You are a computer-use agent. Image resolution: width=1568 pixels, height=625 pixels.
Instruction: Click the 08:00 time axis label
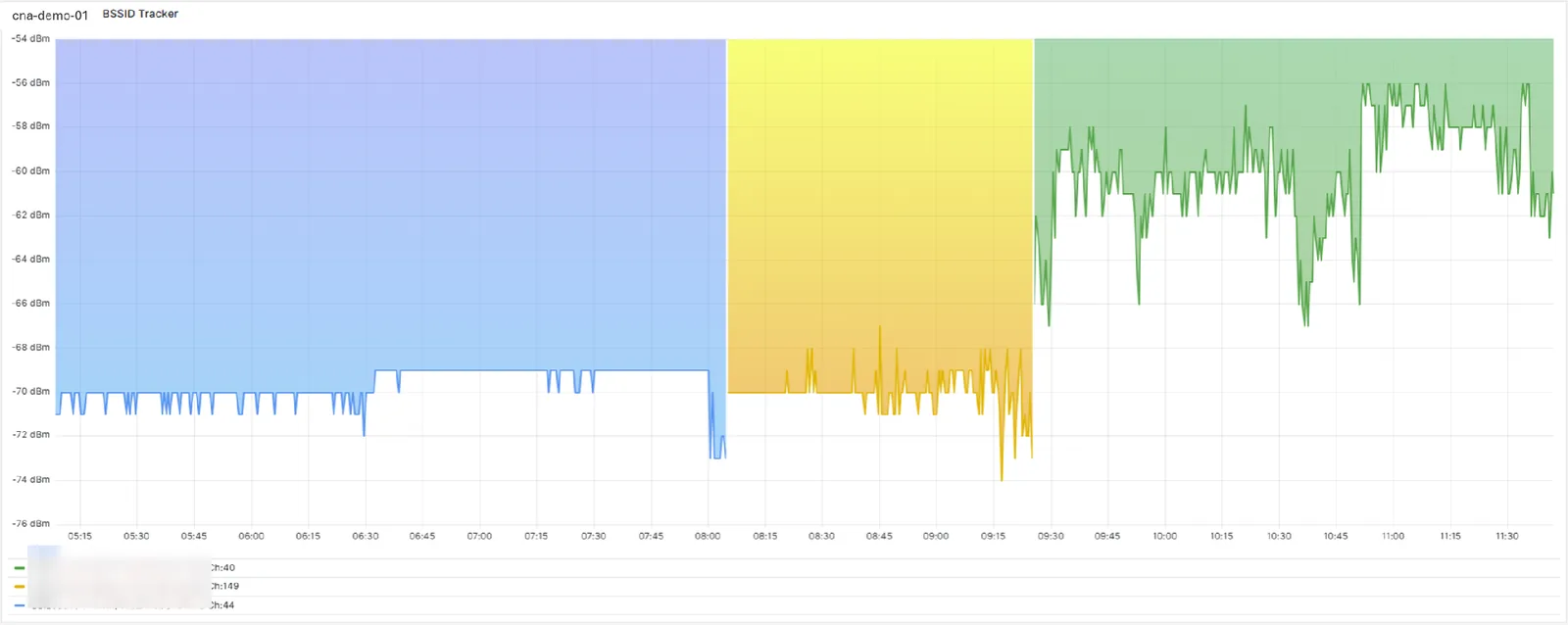tap(708, 536)
